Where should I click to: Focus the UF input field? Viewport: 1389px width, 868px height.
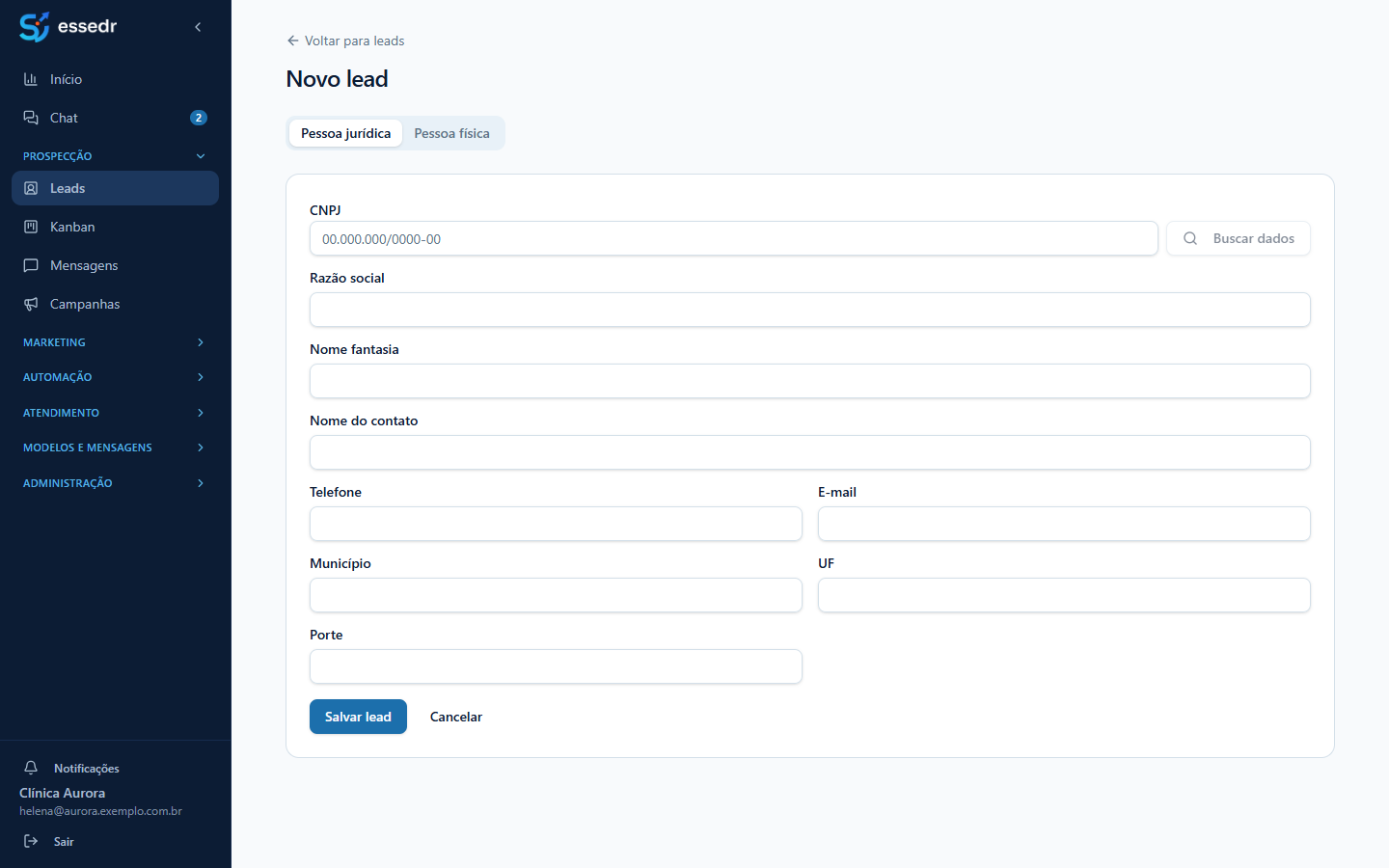[1064, 595]
